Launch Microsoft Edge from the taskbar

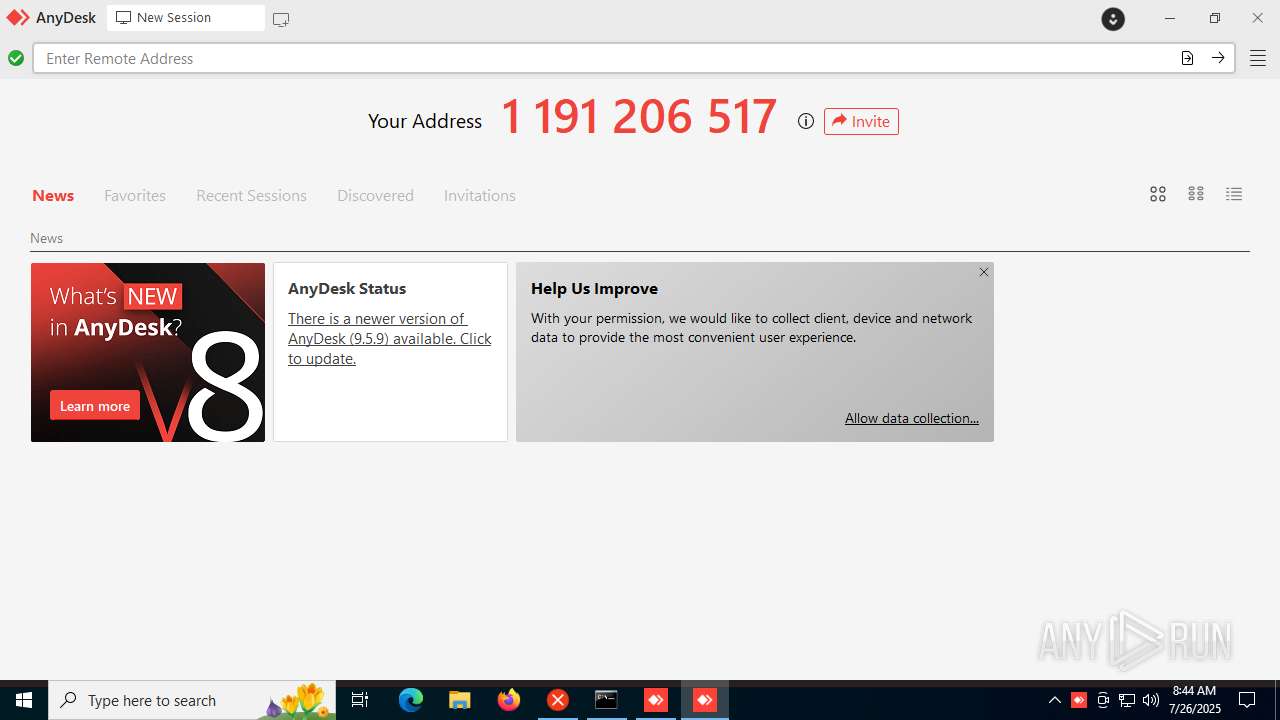411,700
